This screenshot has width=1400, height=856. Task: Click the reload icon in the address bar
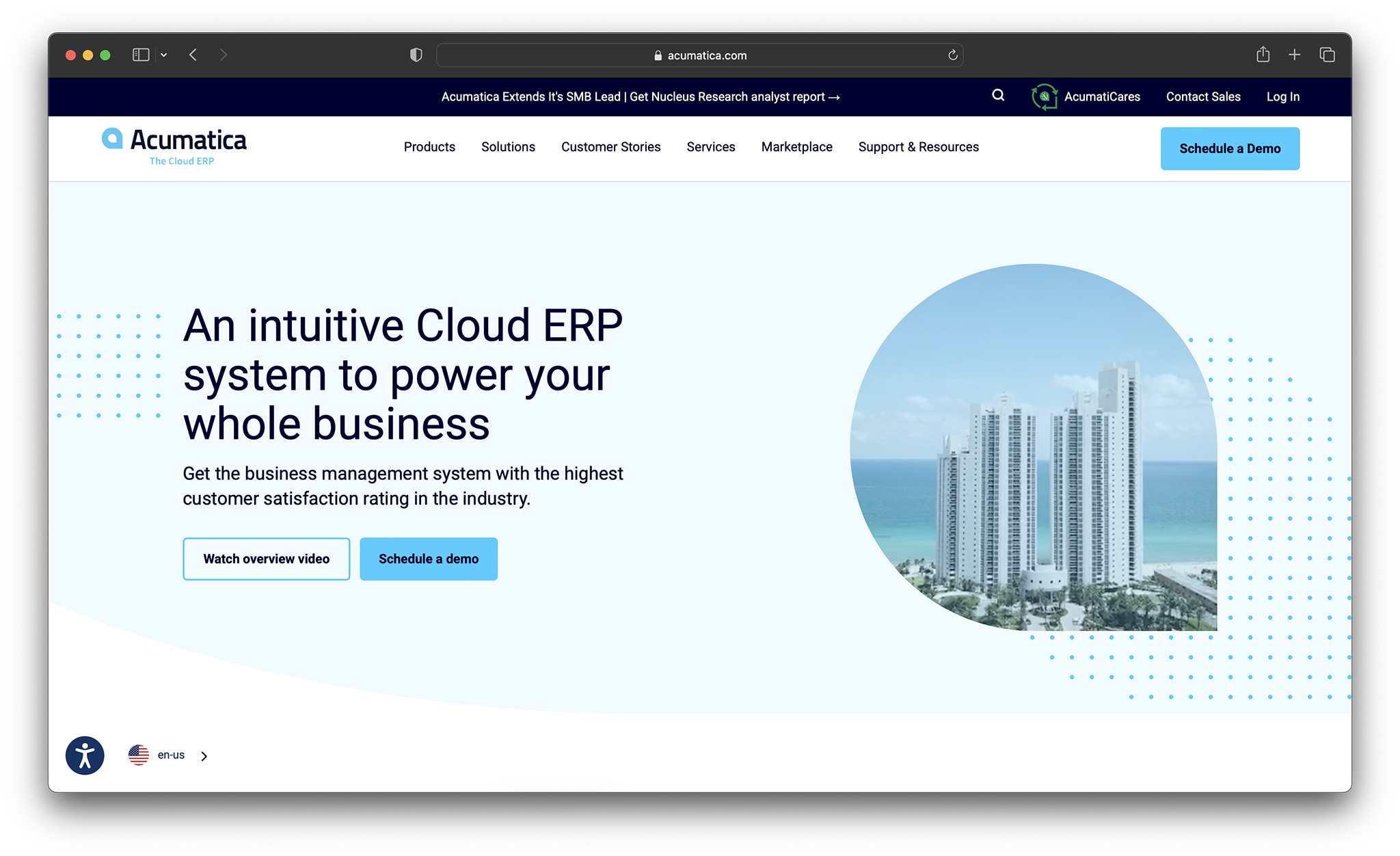952,55
